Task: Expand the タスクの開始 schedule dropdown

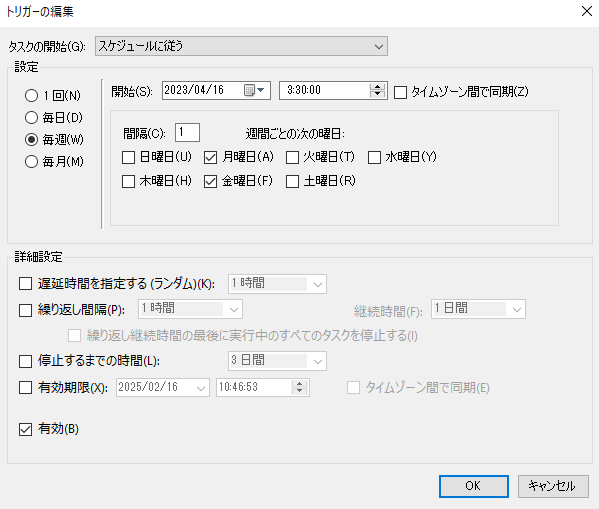Action: click(x=241, y=46)
